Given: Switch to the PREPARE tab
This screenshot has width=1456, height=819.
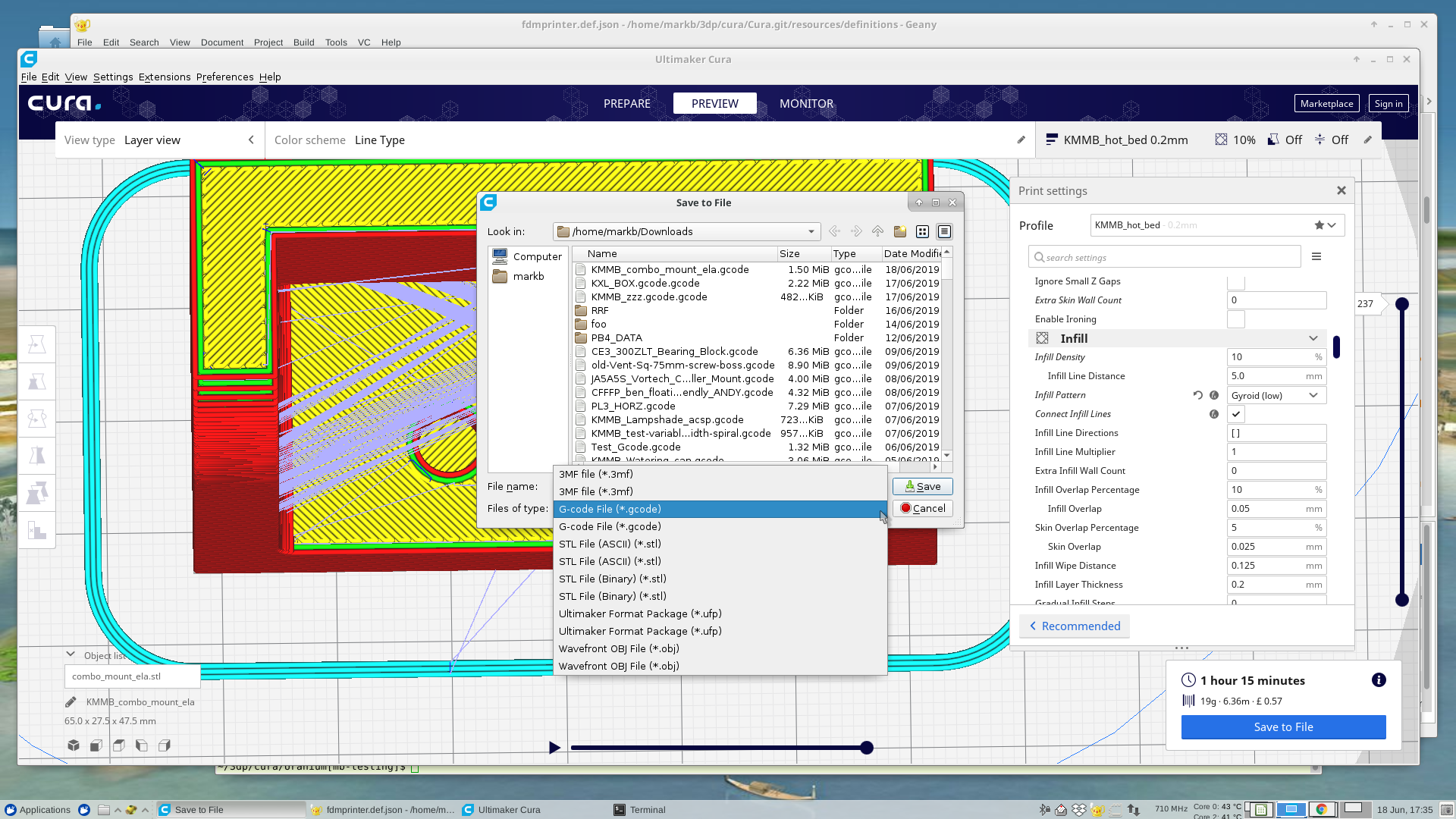Looking at the screenshot, I should tap(626, 103).
